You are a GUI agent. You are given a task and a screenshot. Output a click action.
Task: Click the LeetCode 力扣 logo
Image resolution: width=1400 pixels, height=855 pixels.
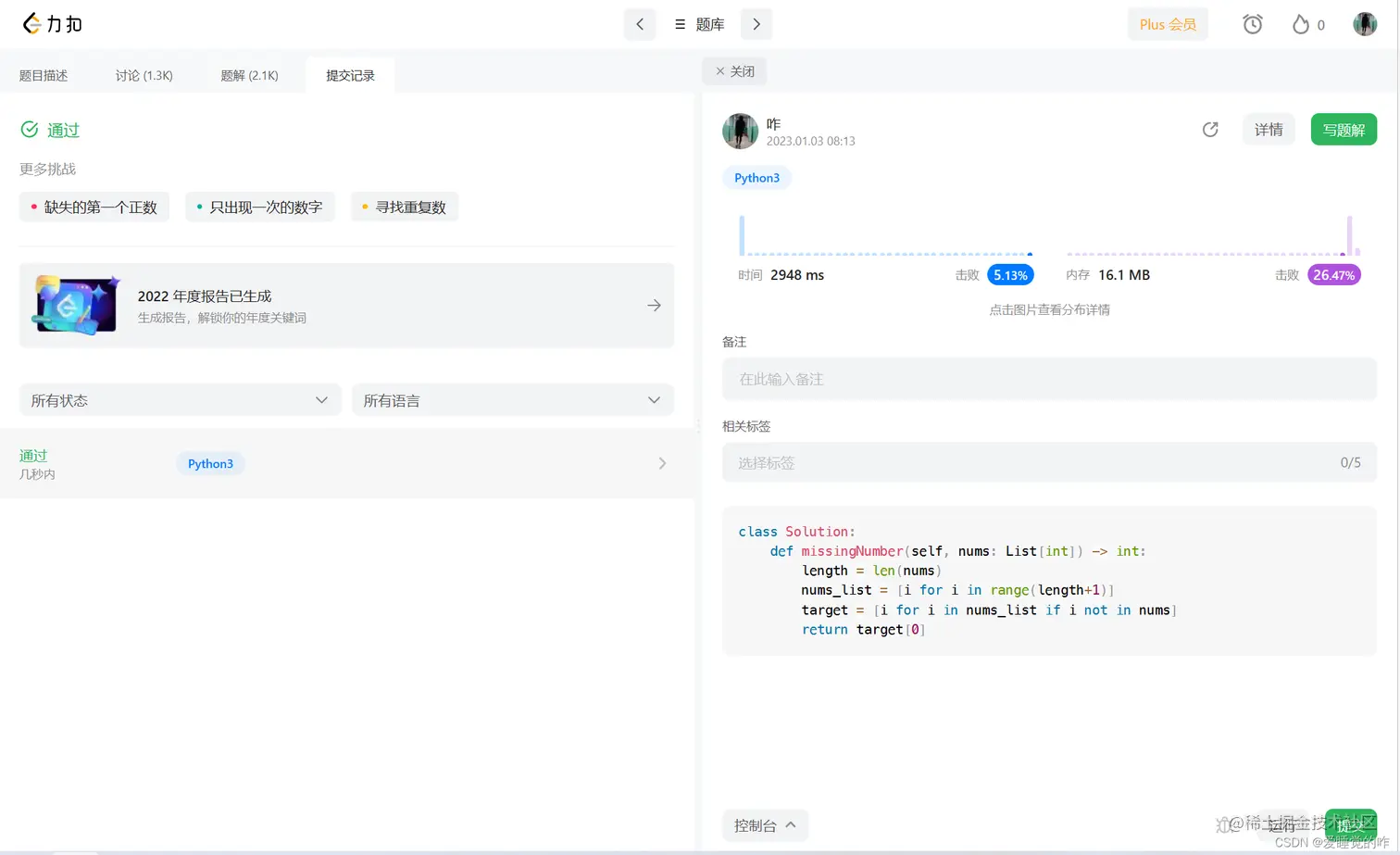tap(53, 24)
